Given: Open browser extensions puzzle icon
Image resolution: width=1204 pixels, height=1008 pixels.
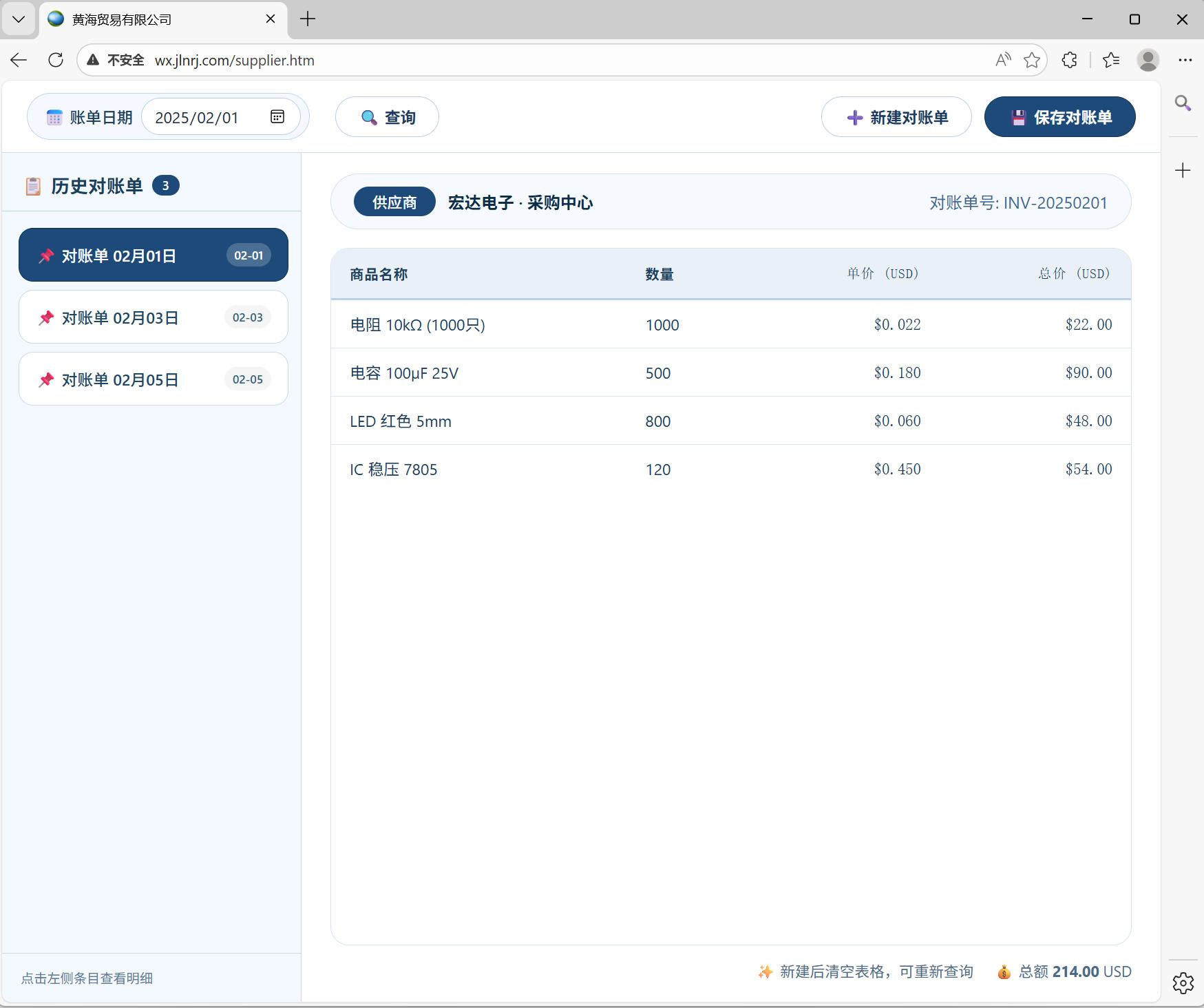Looking at the screenshot, I should coord(1069,60).
